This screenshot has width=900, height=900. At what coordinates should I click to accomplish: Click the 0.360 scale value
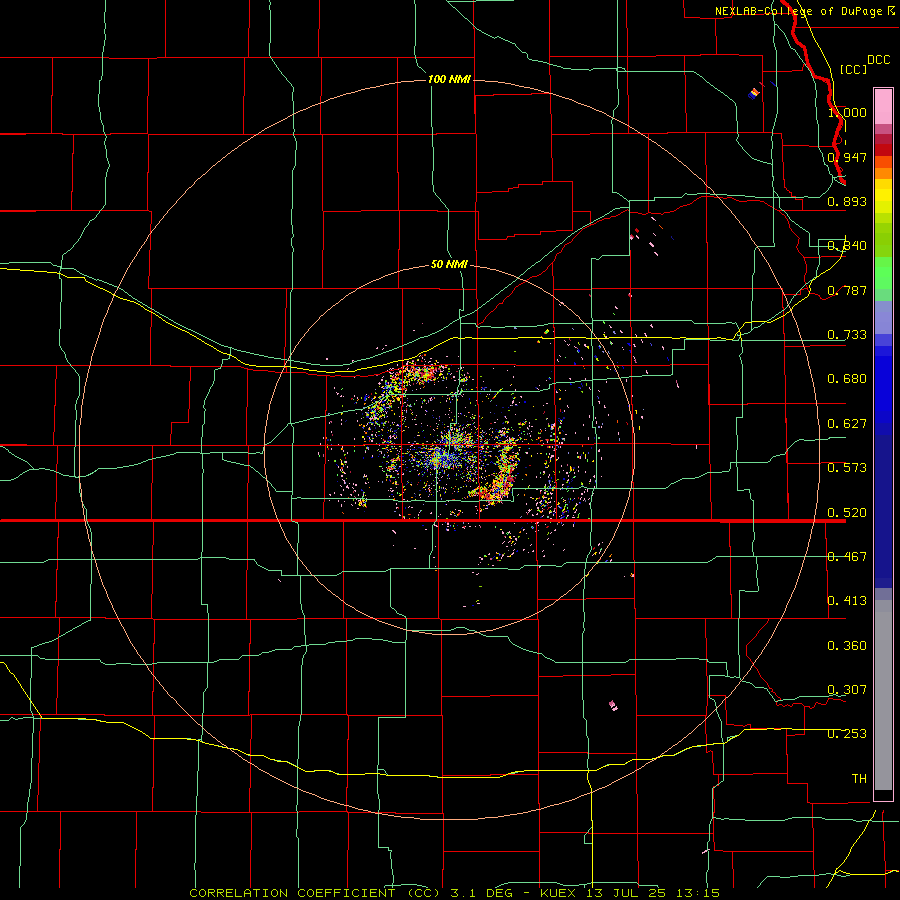(x=847, y=646)
